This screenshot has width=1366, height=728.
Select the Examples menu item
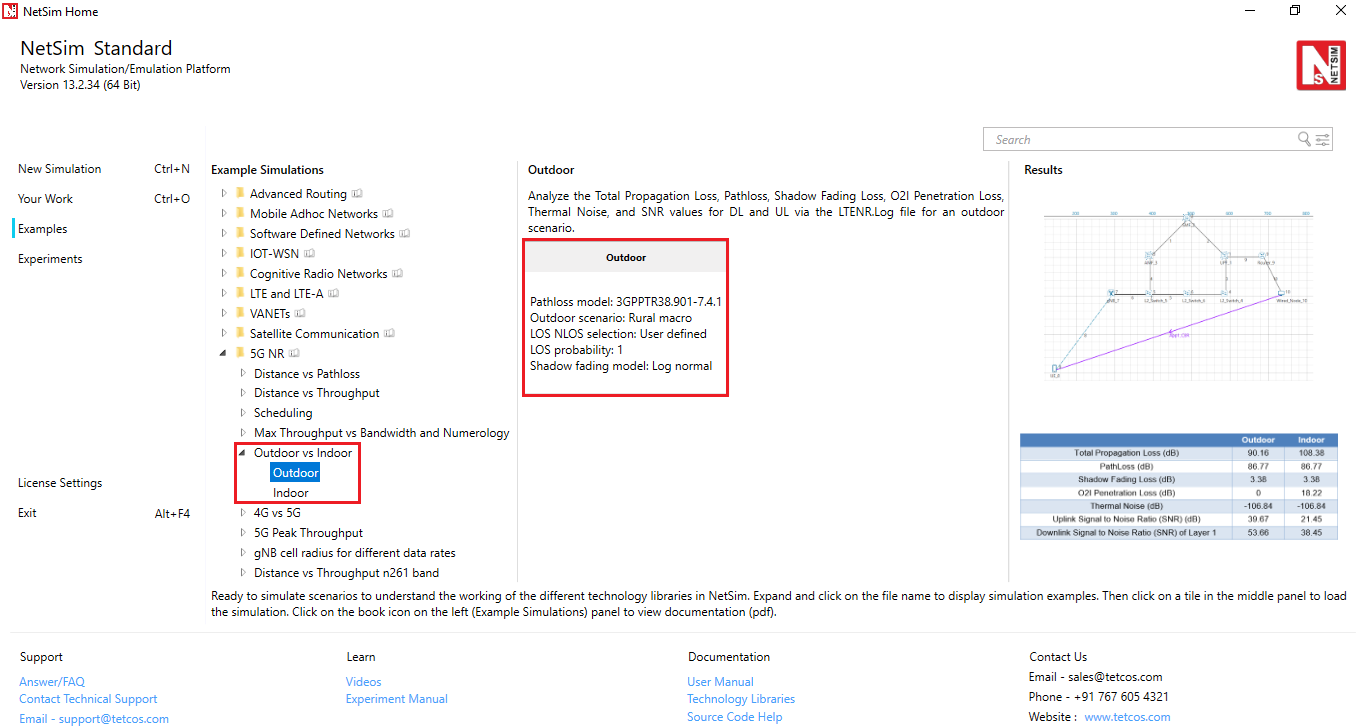pos(42,229)
